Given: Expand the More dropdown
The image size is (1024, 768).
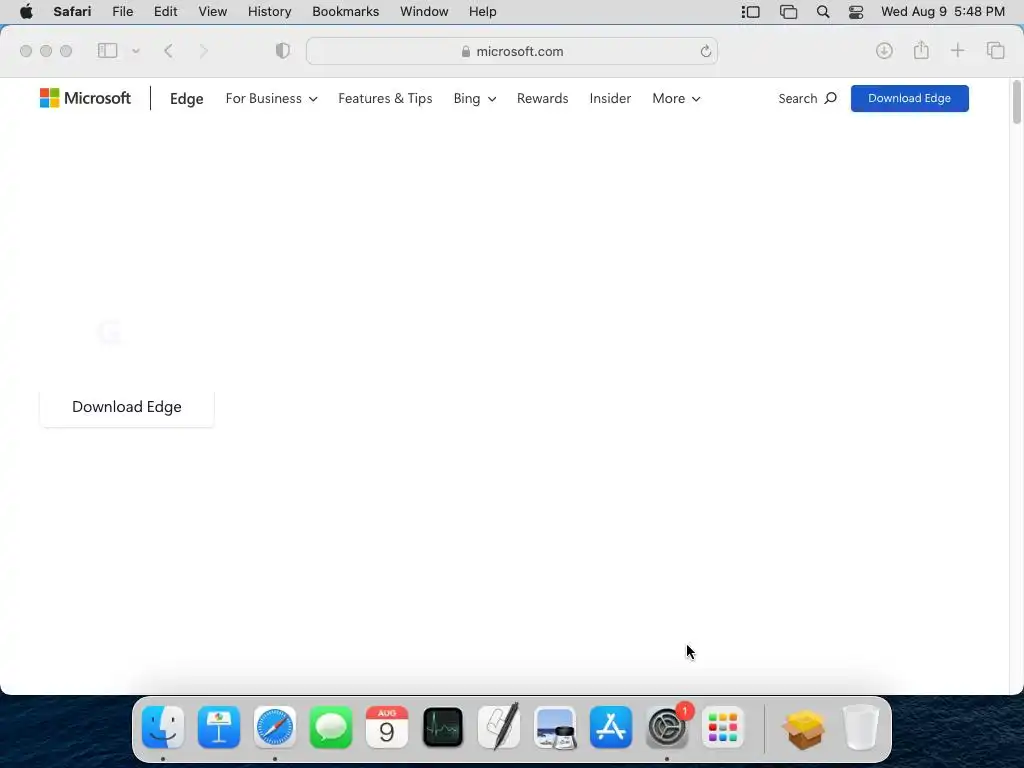Looking at the screenshot, I should pos(676,99).
